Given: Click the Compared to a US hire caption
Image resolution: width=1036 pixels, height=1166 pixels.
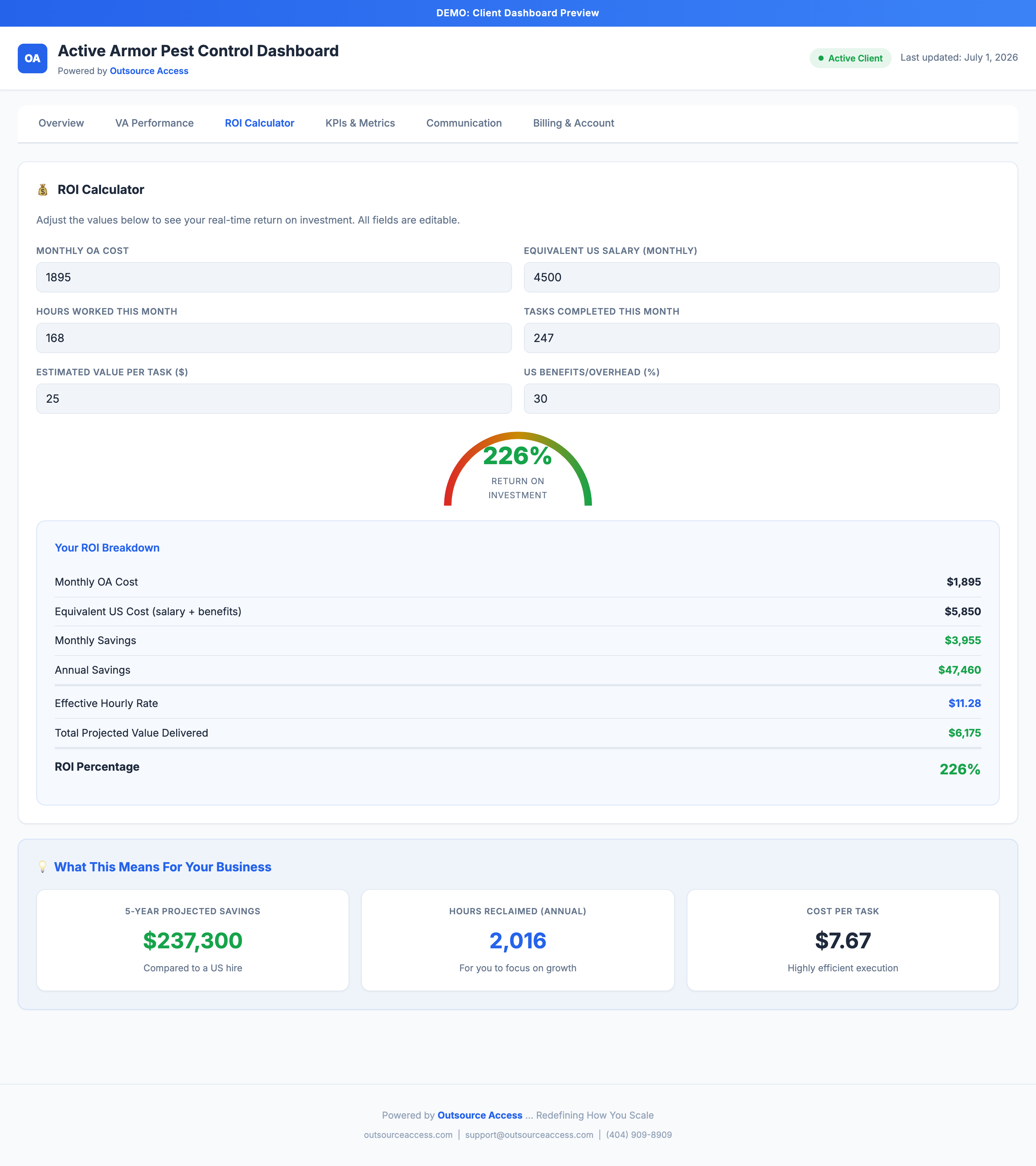Looking at the screenshot, I should pos(193,968).
